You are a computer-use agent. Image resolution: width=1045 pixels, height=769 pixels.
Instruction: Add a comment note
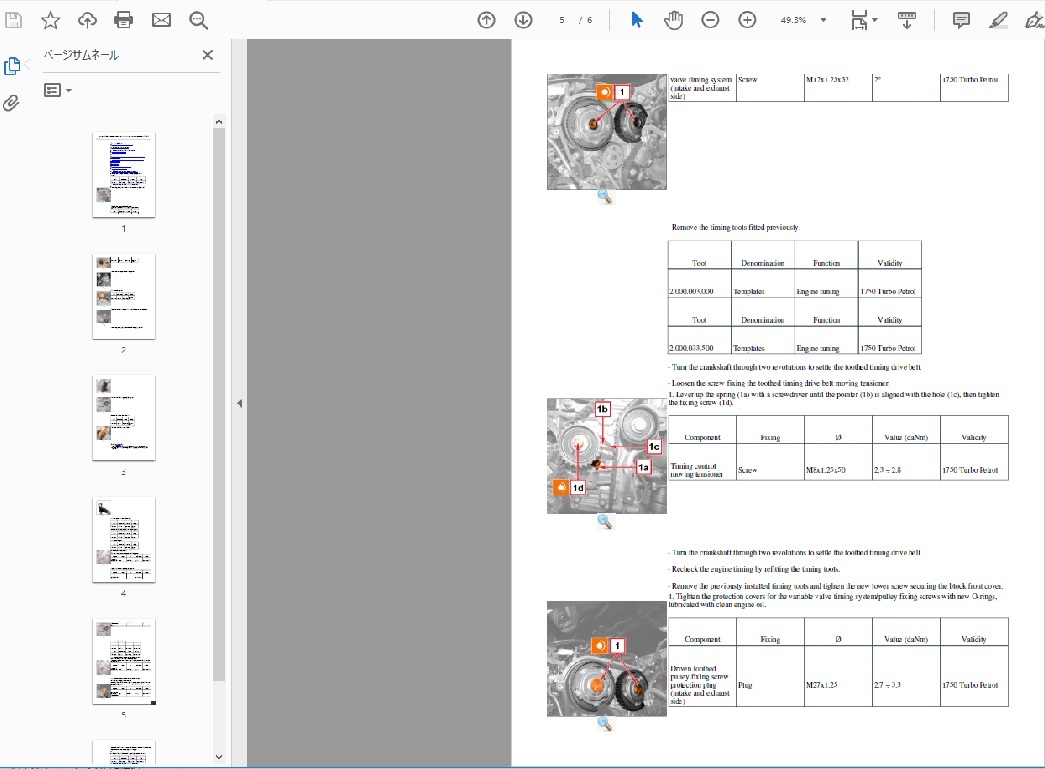[x=961, y=20]
